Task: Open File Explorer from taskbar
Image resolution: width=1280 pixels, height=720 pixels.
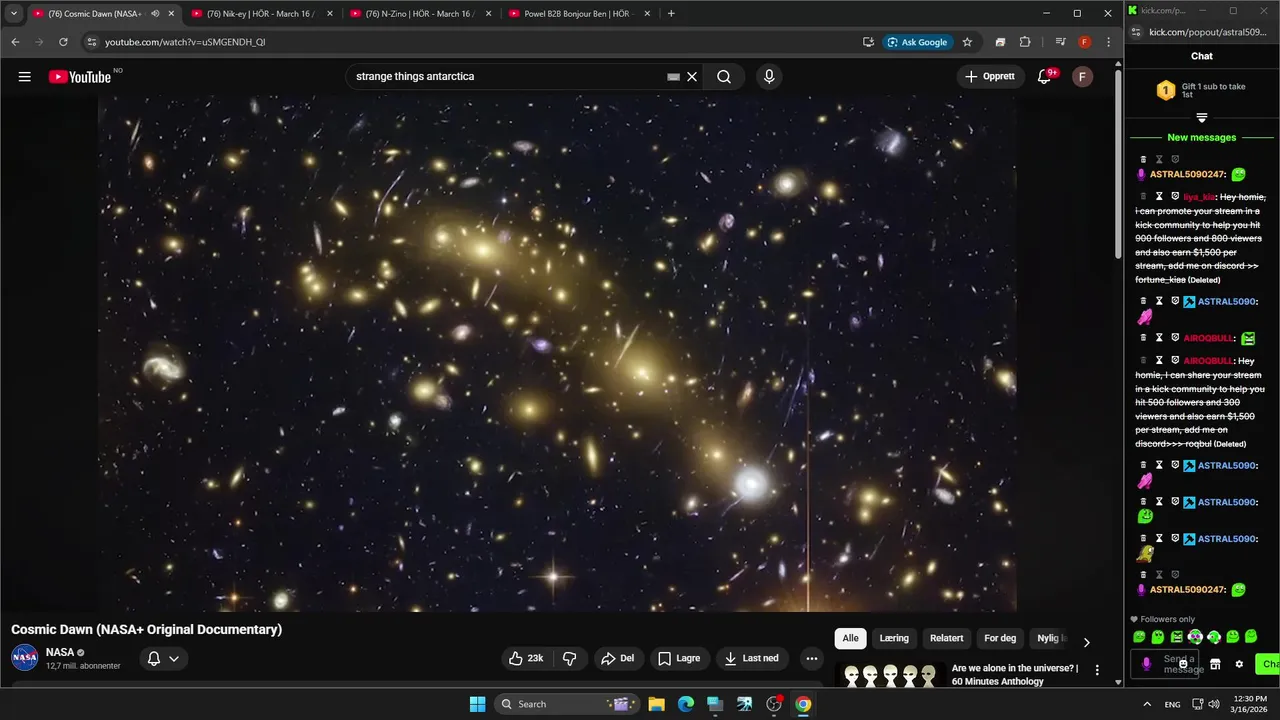Action: [657, 704]
